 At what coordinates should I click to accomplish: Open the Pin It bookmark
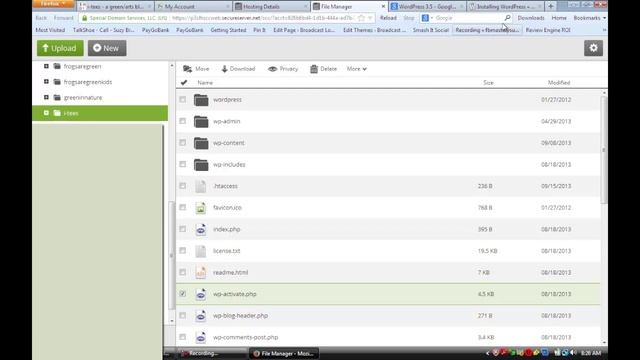point(259,30)
